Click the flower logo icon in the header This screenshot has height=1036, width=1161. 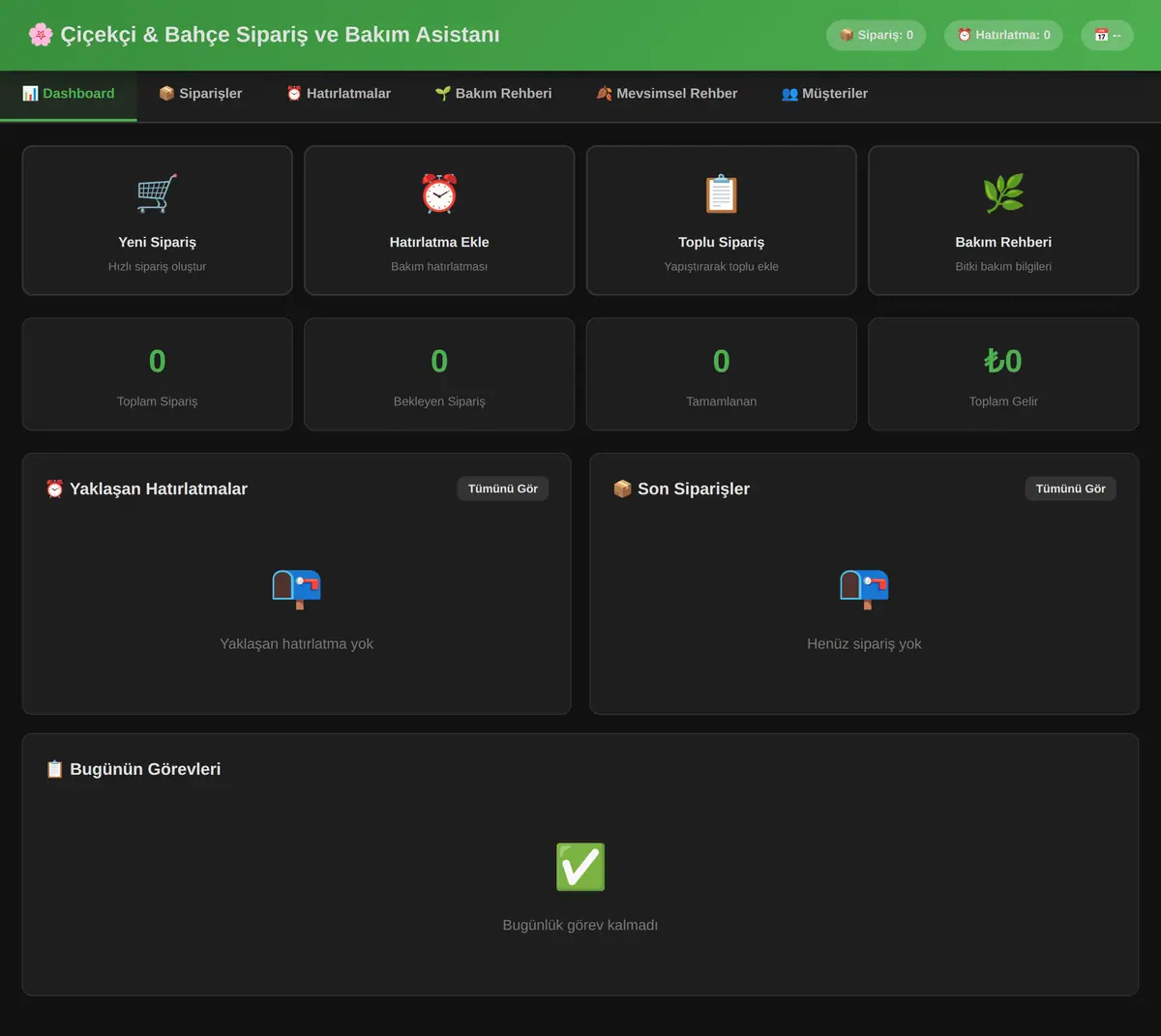41,35
